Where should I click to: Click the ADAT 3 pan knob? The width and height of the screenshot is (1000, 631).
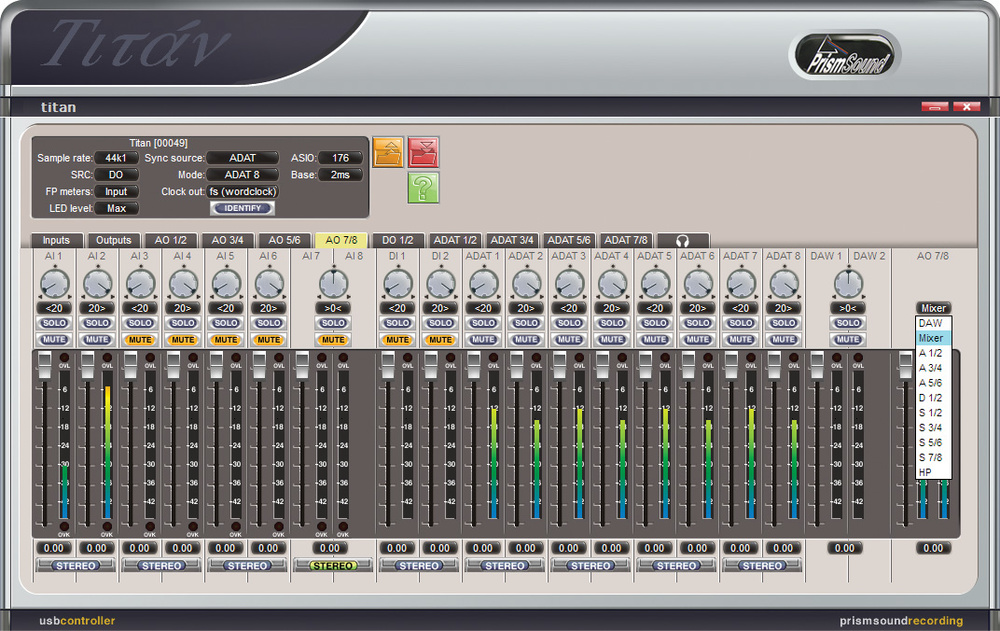click(x=569, y=284)
